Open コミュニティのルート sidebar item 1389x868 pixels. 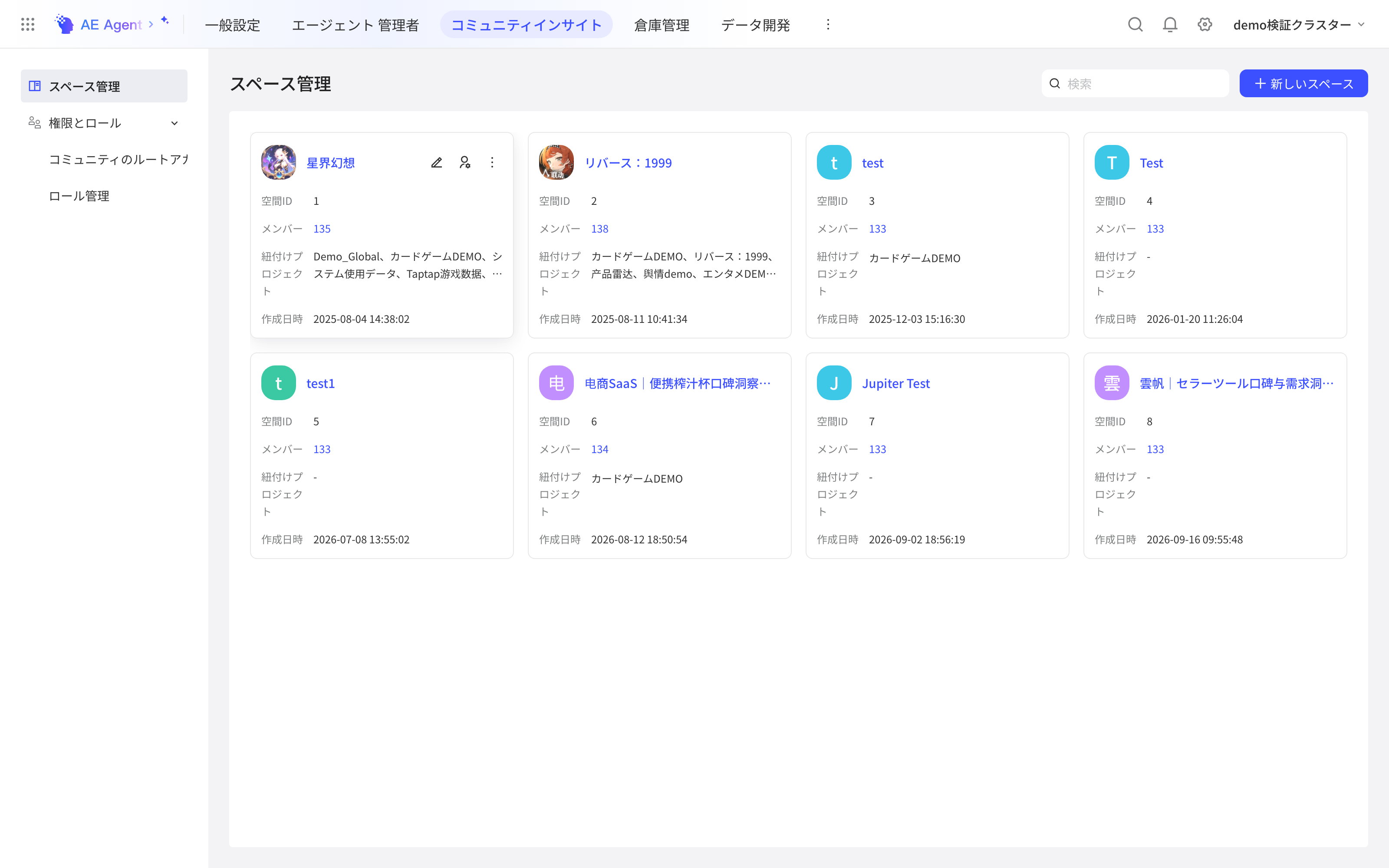[118, 159]
